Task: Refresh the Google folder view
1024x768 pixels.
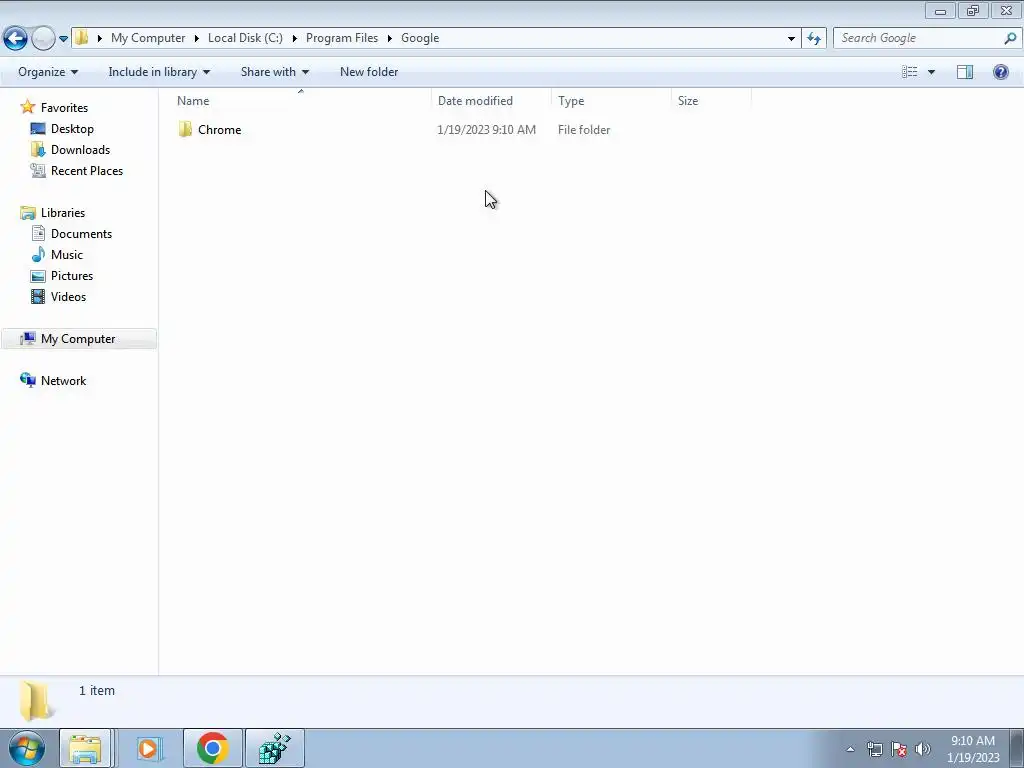Action: [814, 39]
